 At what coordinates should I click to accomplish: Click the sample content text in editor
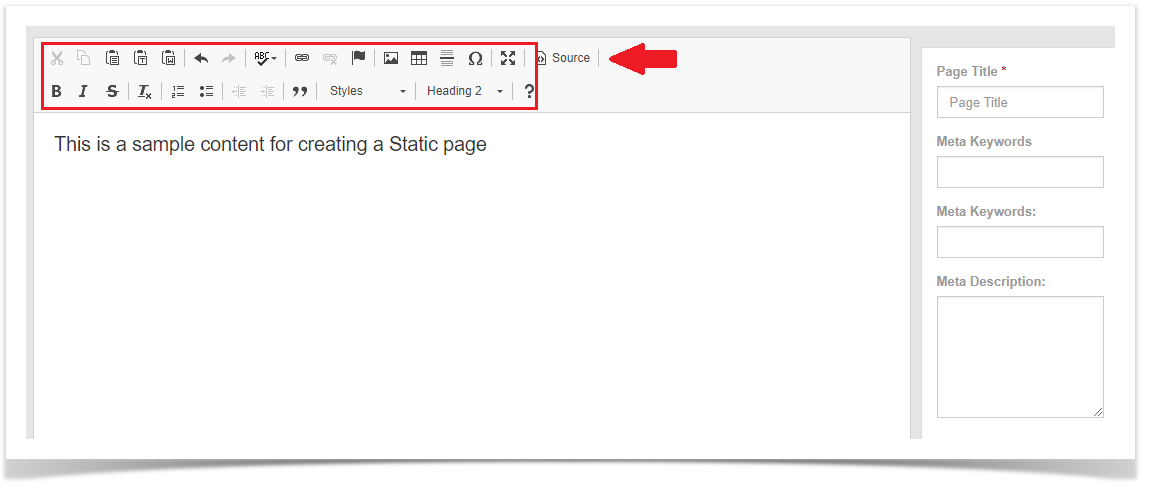[x=270, y=144]
